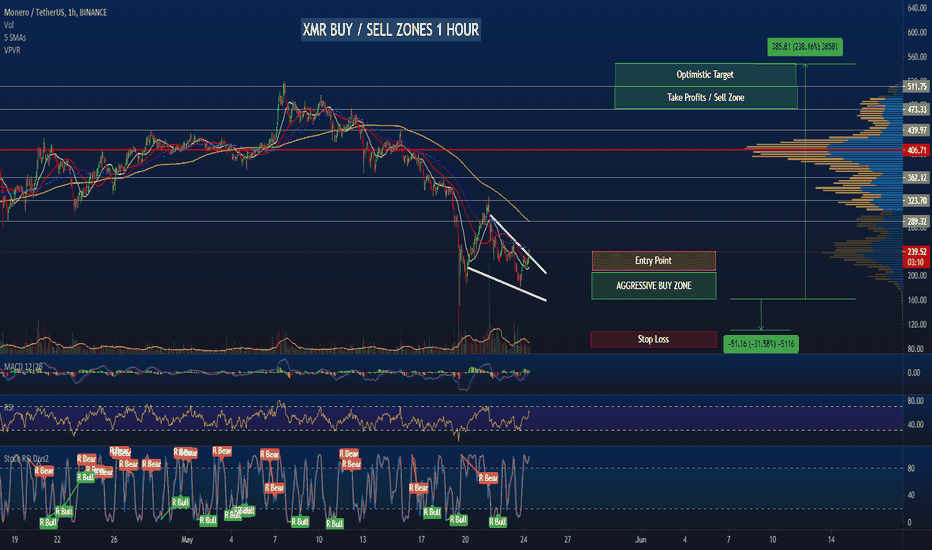Click the 439.97 price level label
932x550 pixels.
916,130
